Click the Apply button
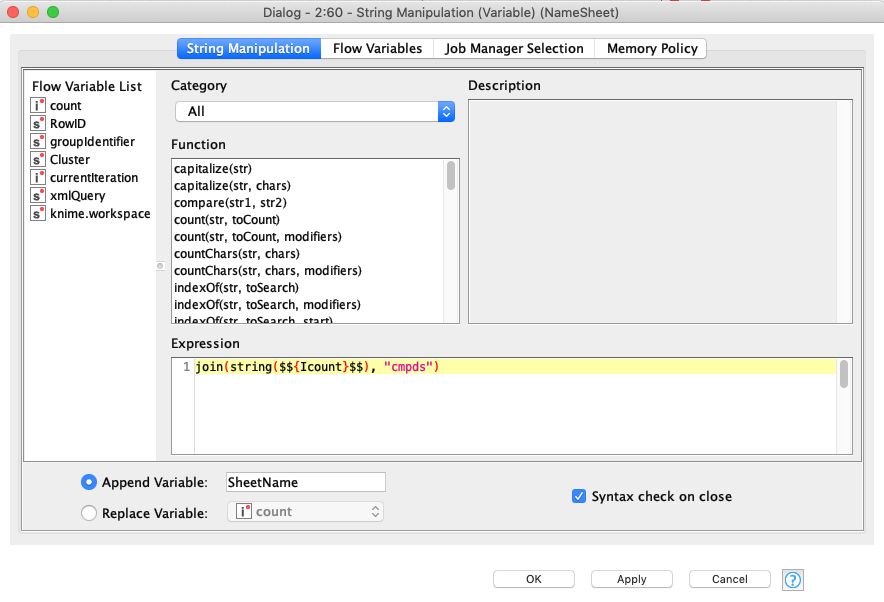This screenshot has height=602, width=884. (x=631, y=579)
